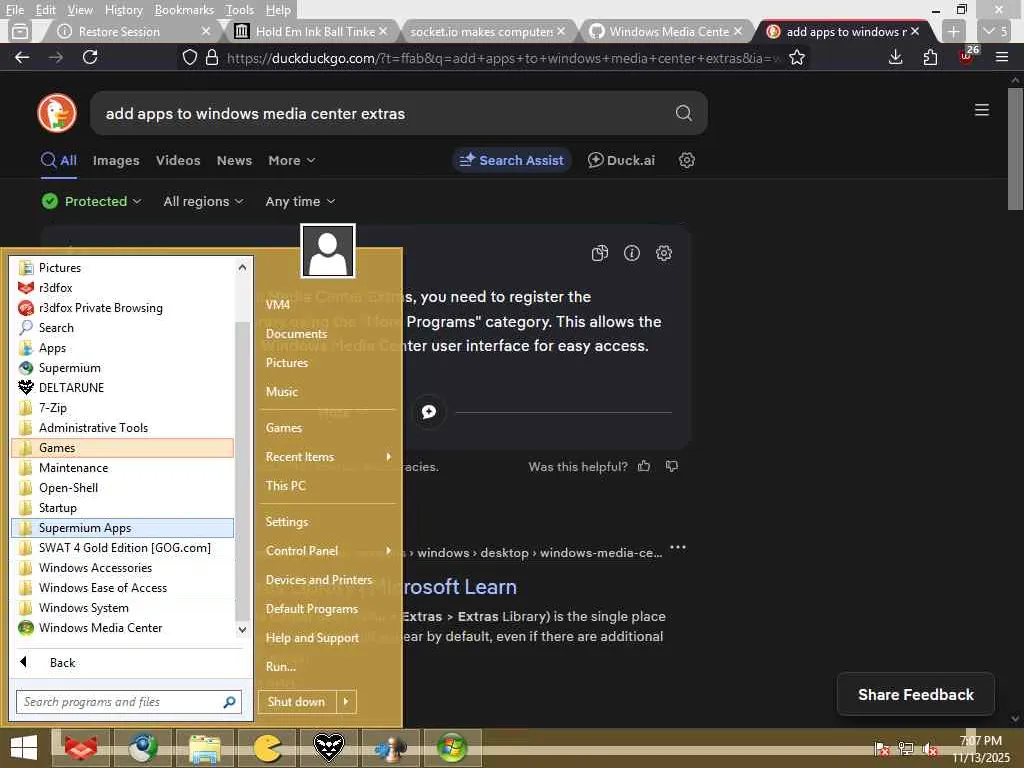The height and width of the screenshot is (768, 1024).
Task: Go back to the previous page
Action: tap(22, 57)
